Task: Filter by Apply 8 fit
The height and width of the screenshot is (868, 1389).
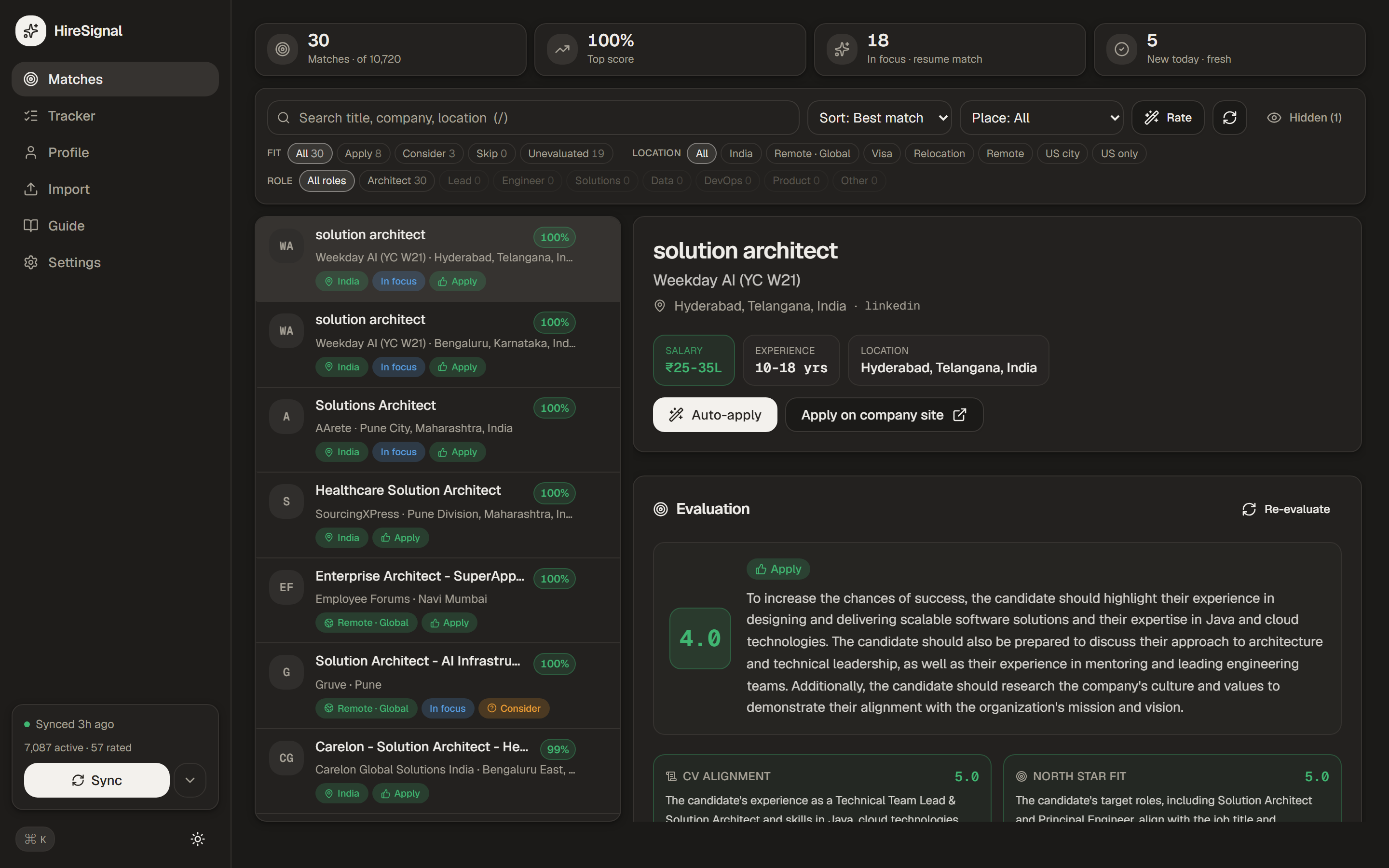Action: 363,153
